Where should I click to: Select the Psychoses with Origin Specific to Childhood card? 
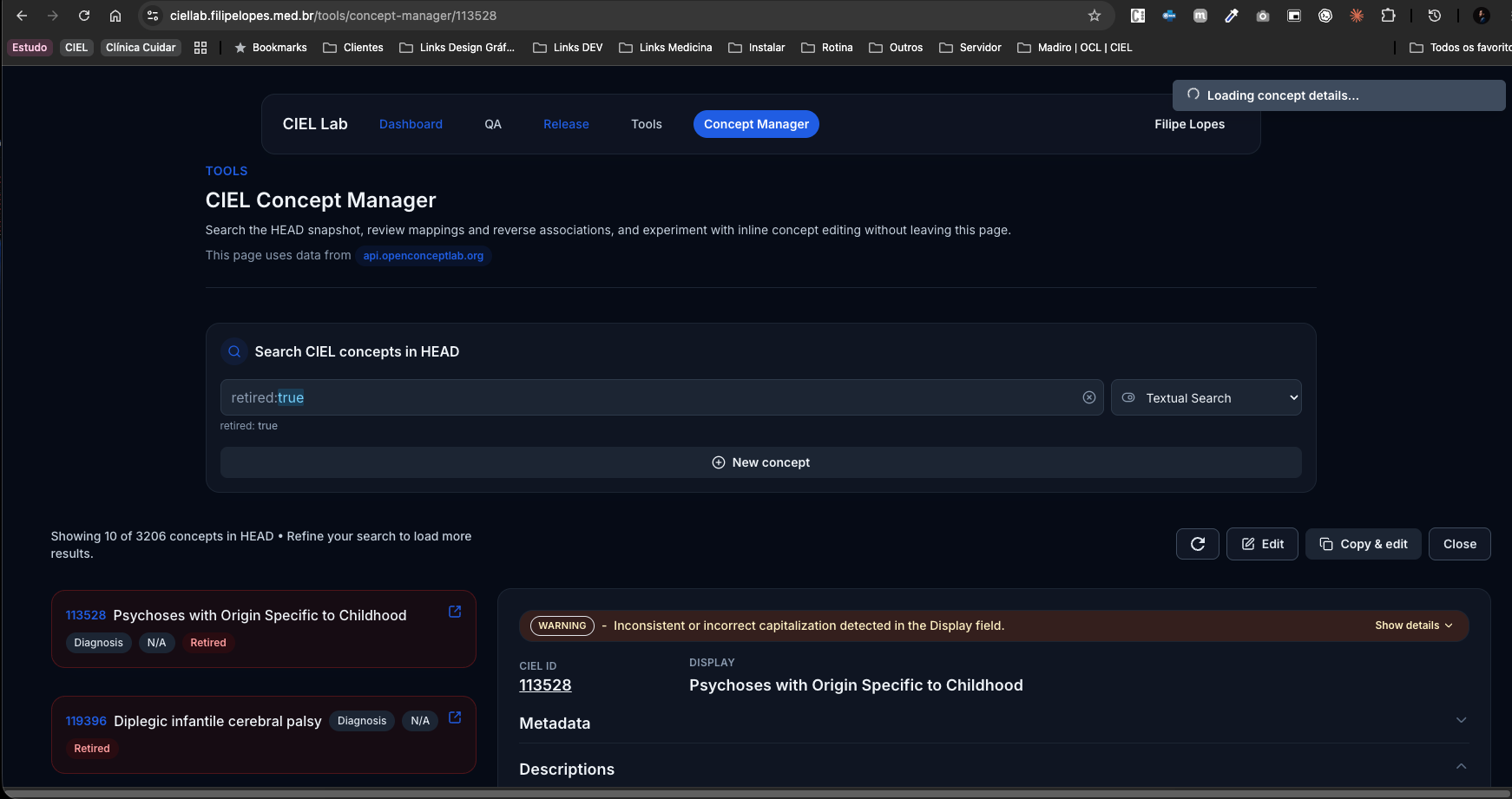coord(263,629)
